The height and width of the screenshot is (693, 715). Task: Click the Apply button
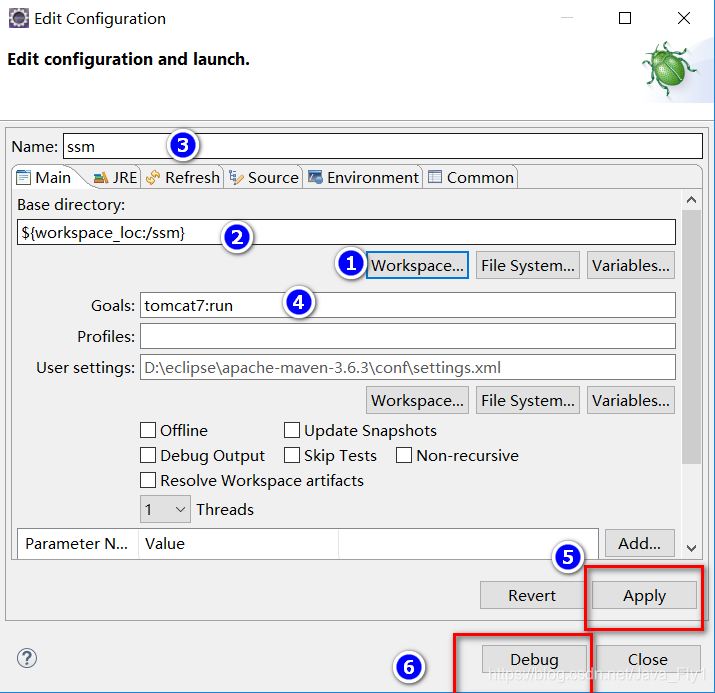pos(644,595)
